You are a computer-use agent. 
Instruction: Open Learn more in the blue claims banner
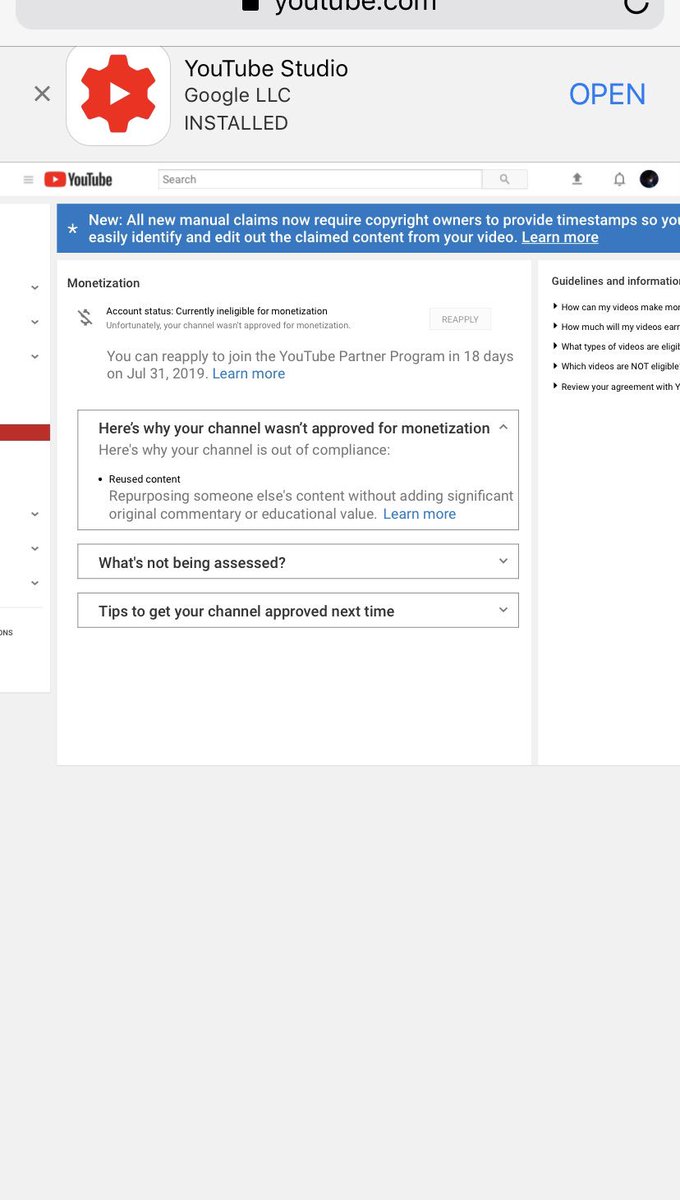560,237
